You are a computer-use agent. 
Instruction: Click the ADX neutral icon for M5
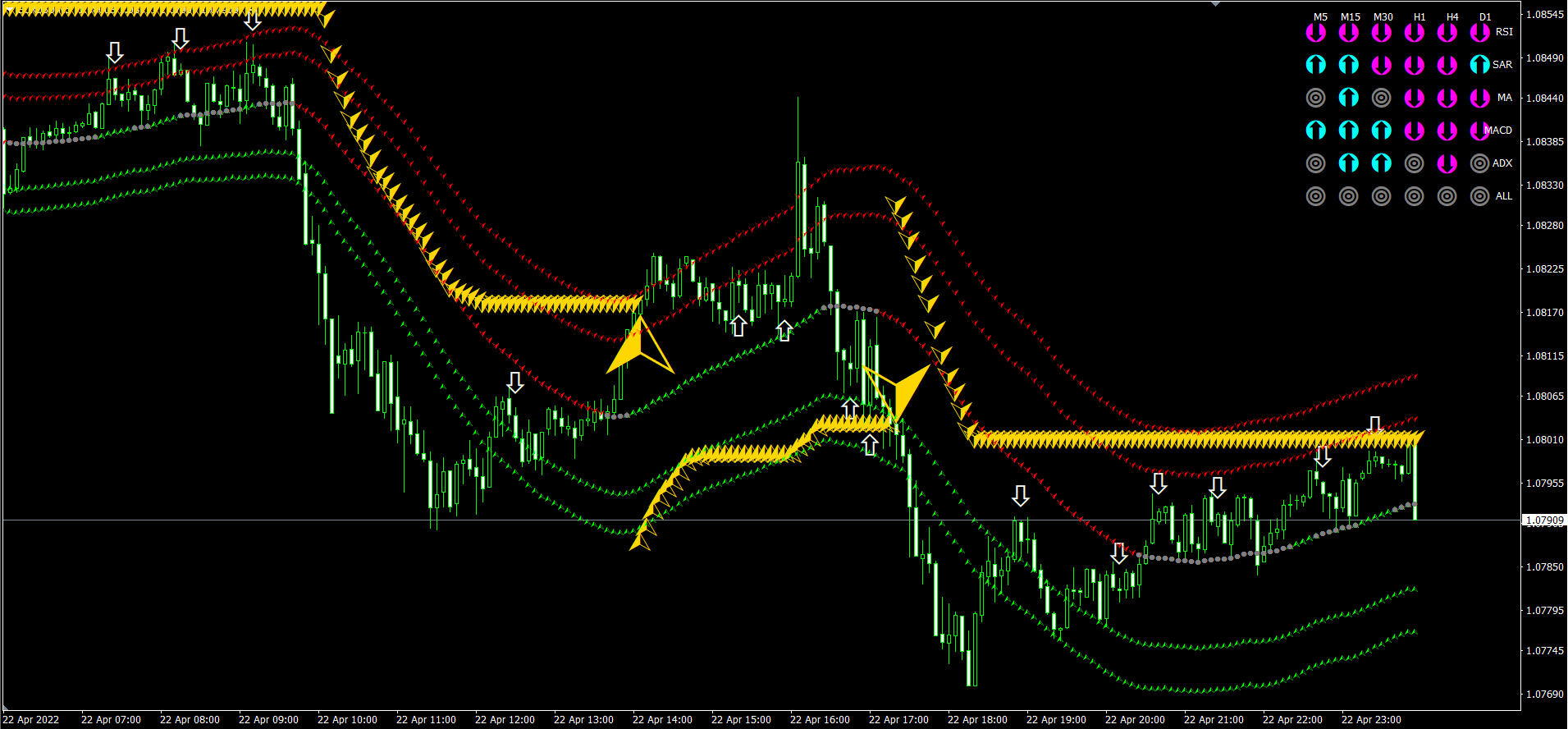point(1316,163)
